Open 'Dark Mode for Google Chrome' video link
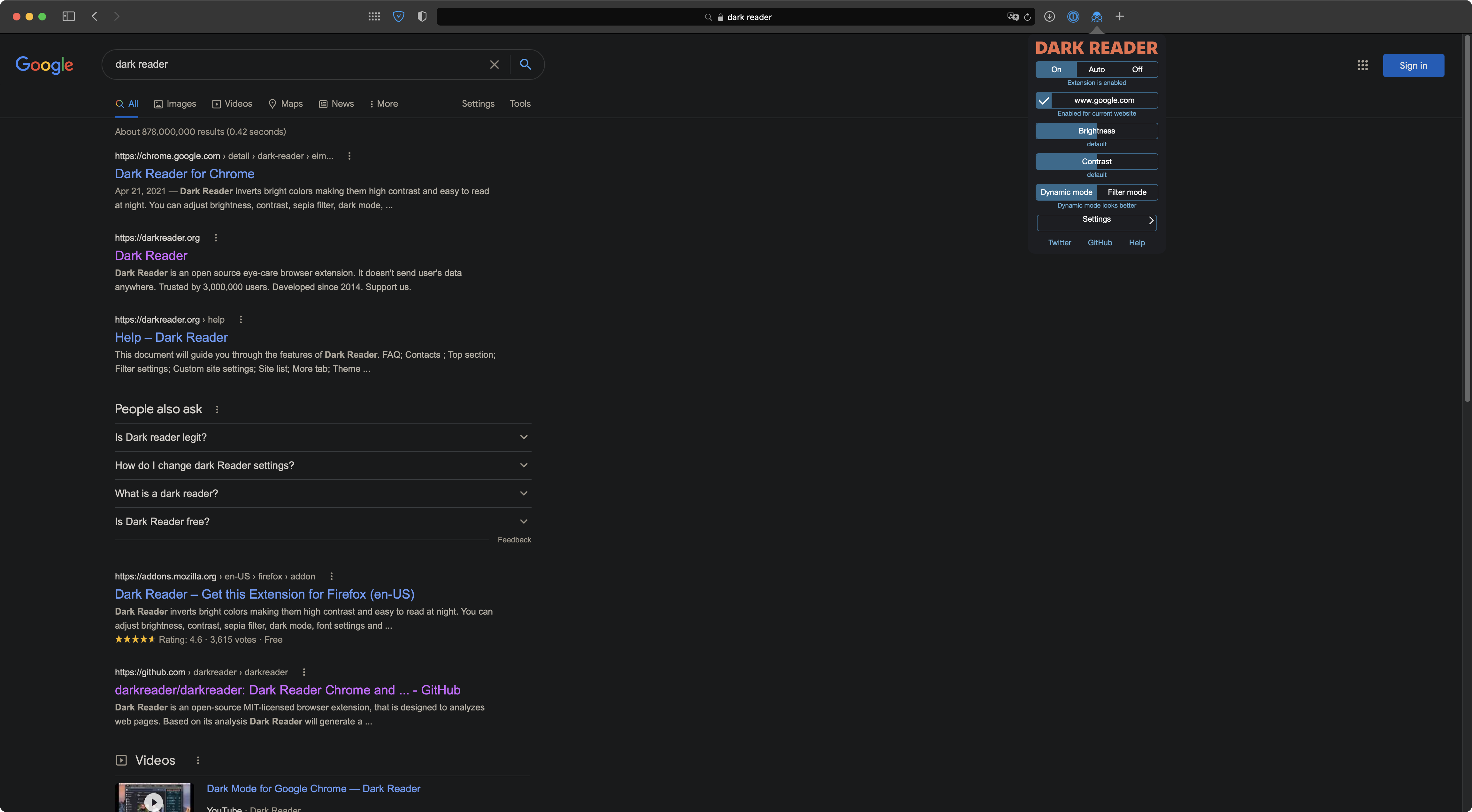This screenshot has height=812, width=1472. (x=313, y=789)
